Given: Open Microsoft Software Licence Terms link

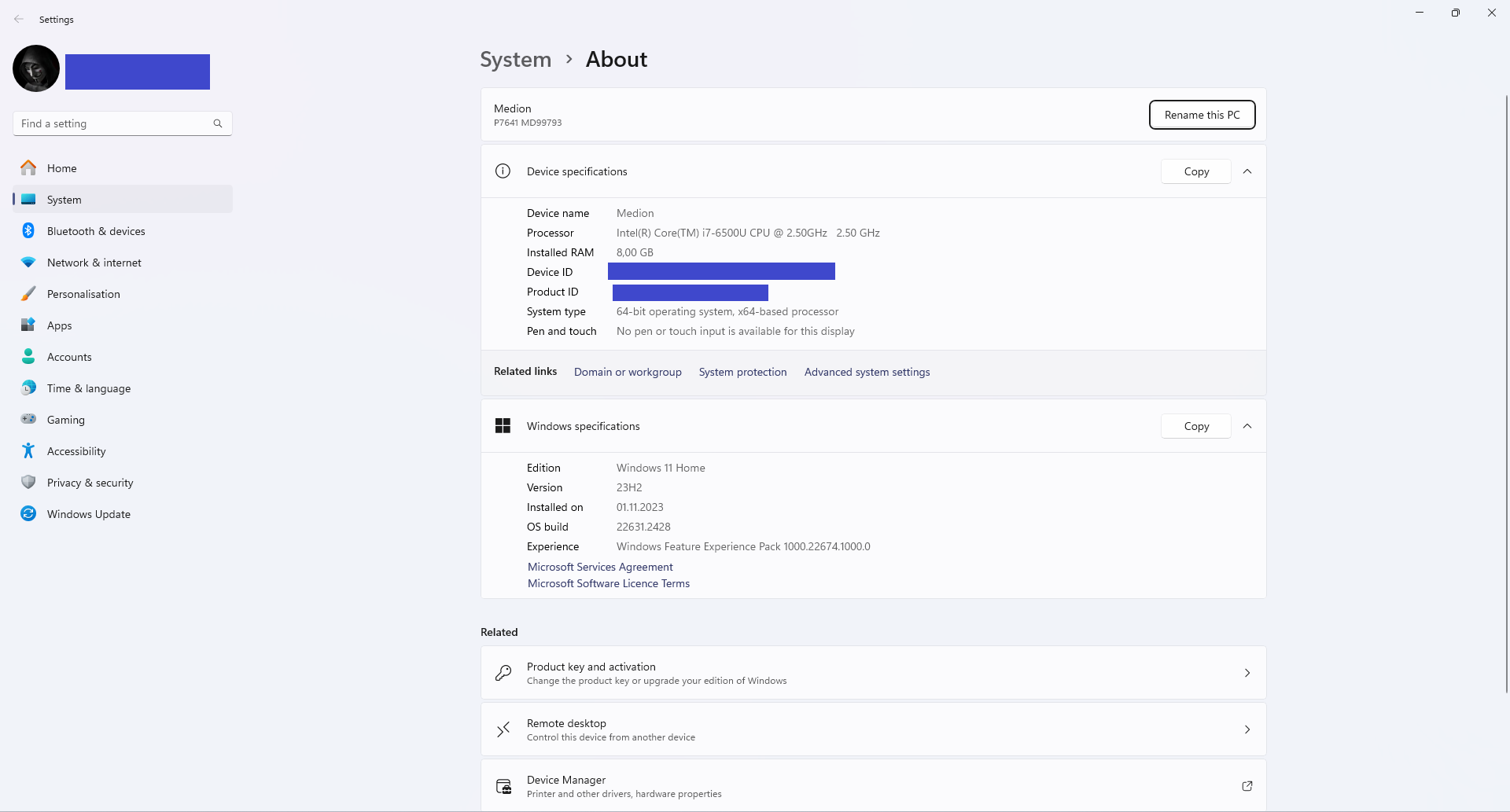Looking at the screenshot, I should tap(609, 583).
